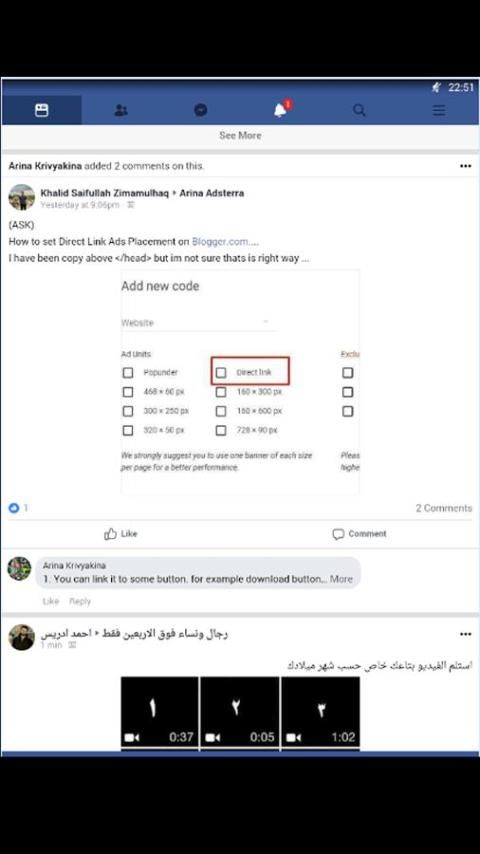Open the Friend Requests icon
The image size is (480, 854).
121,111
